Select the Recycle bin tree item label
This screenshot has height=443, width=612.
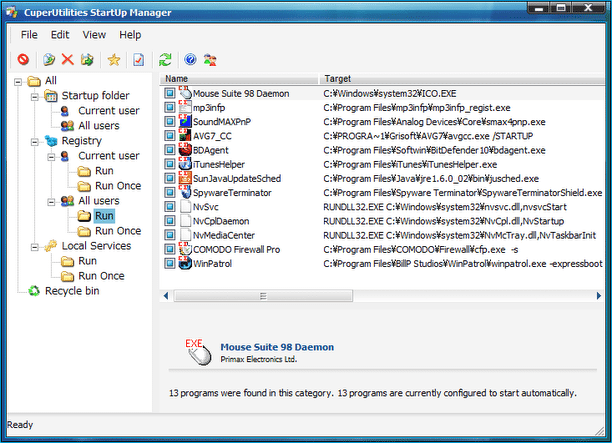[x=72, y=291]
